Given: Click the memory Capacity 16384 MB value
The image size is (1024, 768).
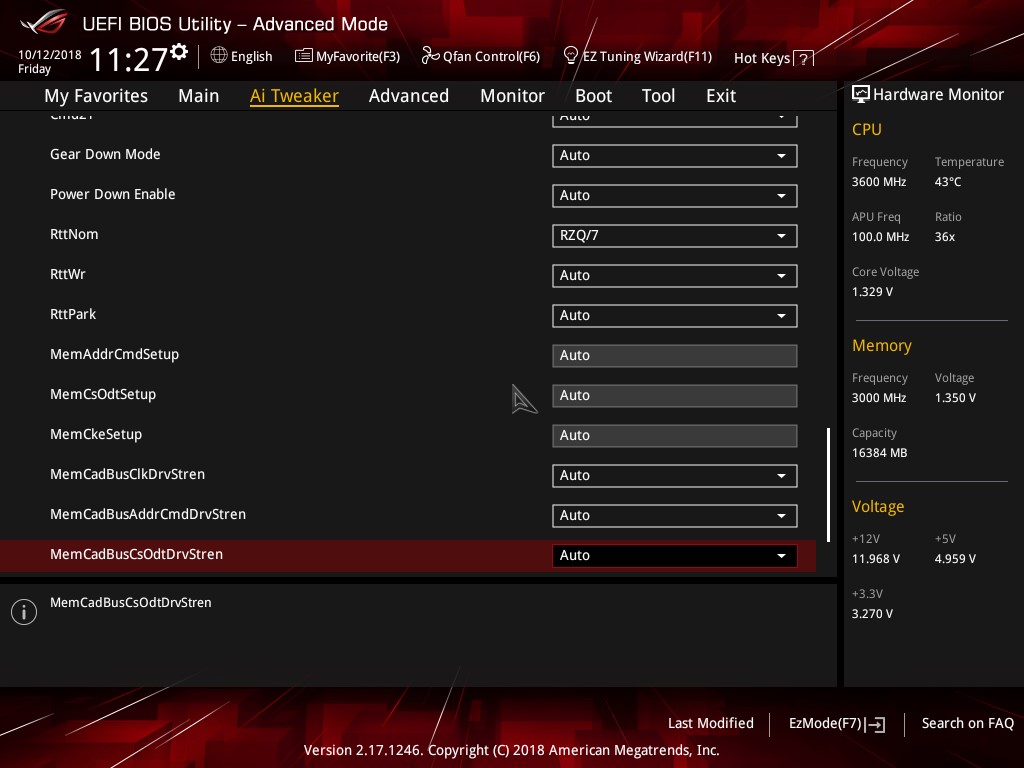Looking at the screenshot, I should click(x=880, y=453).
